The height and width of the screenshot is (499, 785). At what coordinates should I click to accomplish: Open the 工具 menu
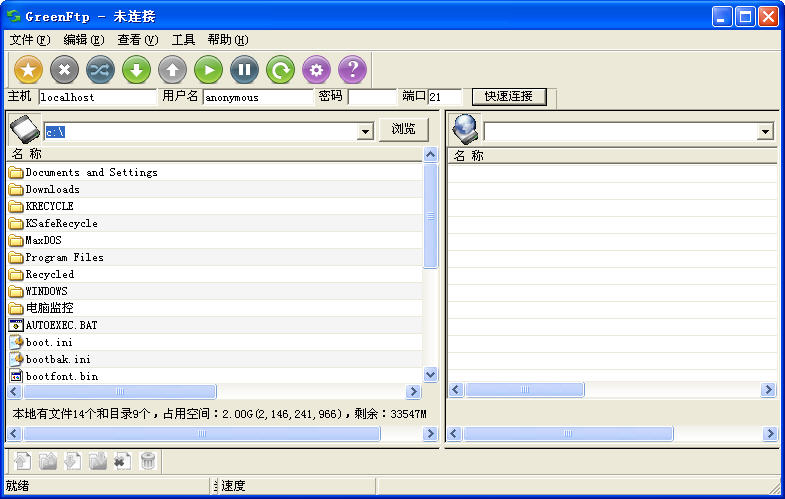tap(183, 40)
